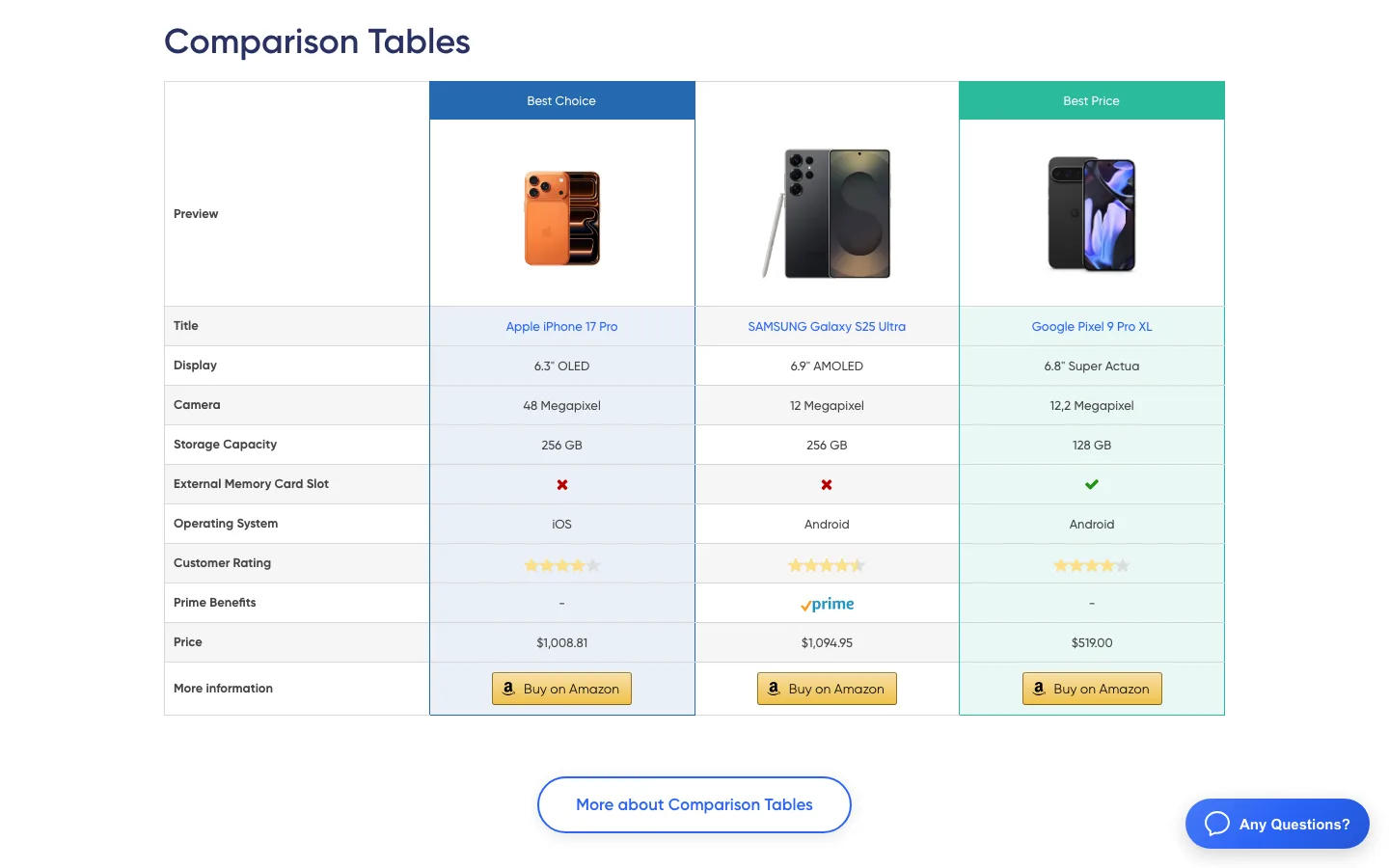Buy the iPhone 17 Pro on Amazon
Viewport: 1389px width, 868px height.
(561, 689)
